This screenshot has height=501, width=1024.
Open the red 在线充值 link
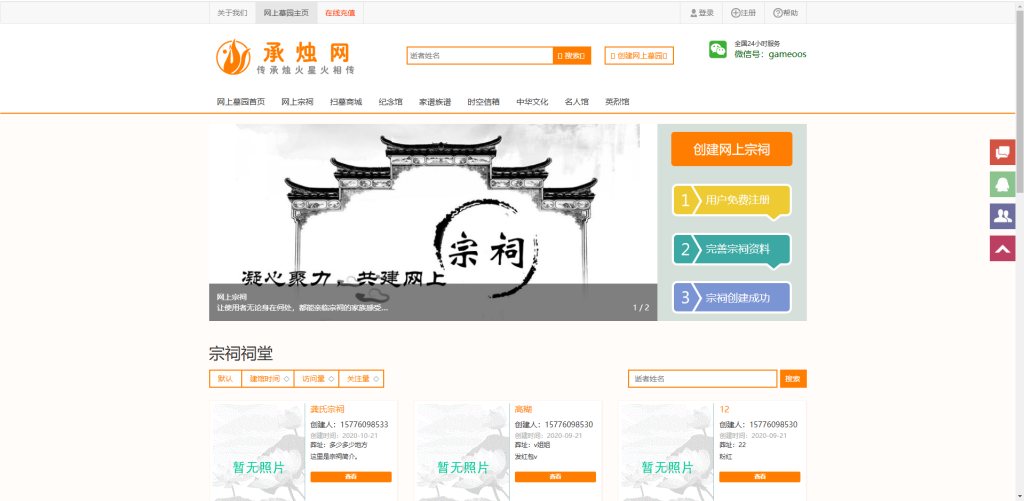tap(340, 12)
